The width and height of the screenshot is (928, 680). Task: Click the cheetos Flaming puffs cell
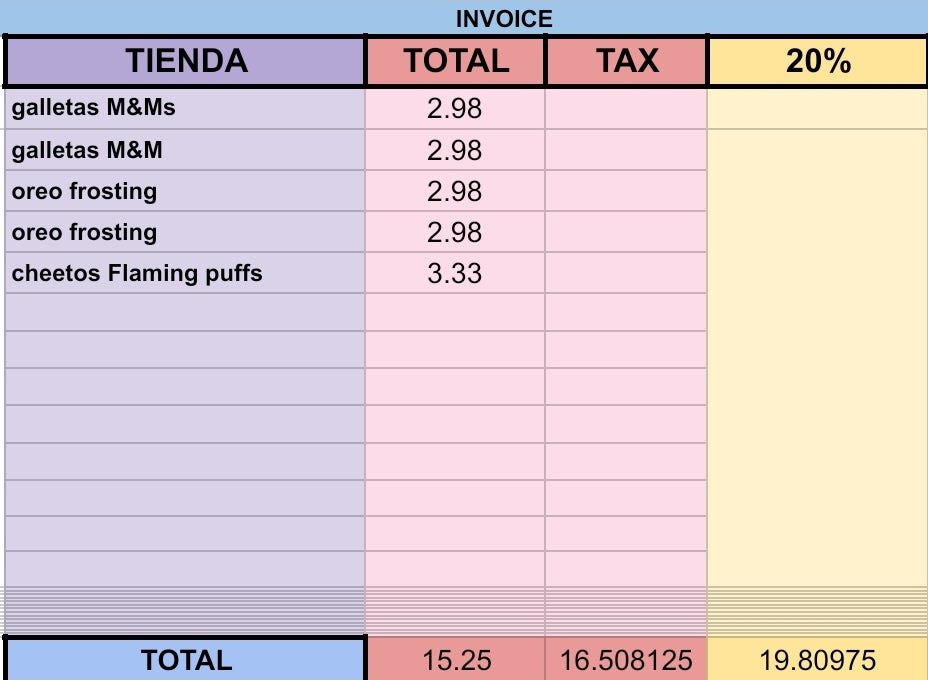coord(186,273)
